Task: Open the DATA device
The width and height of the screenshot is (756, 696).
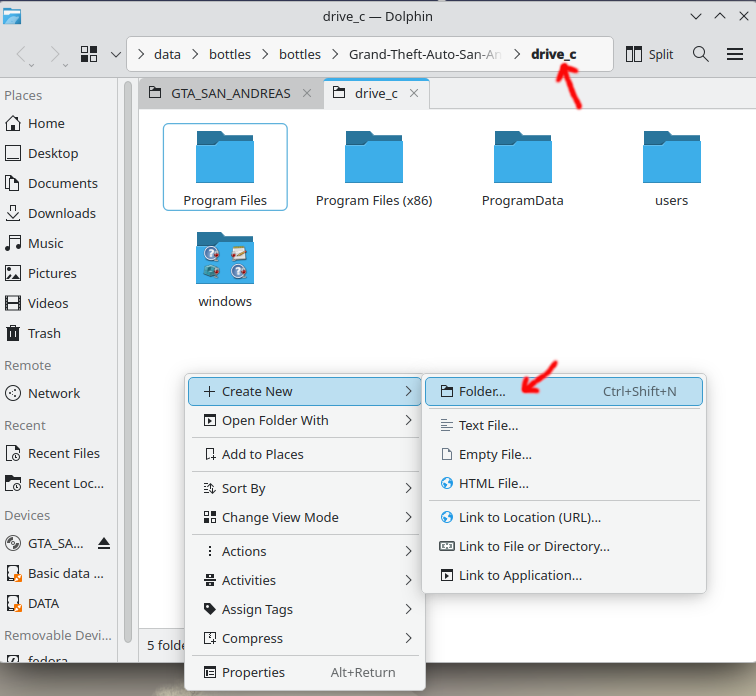Action: pyautogui.click(x=58, y=603)
